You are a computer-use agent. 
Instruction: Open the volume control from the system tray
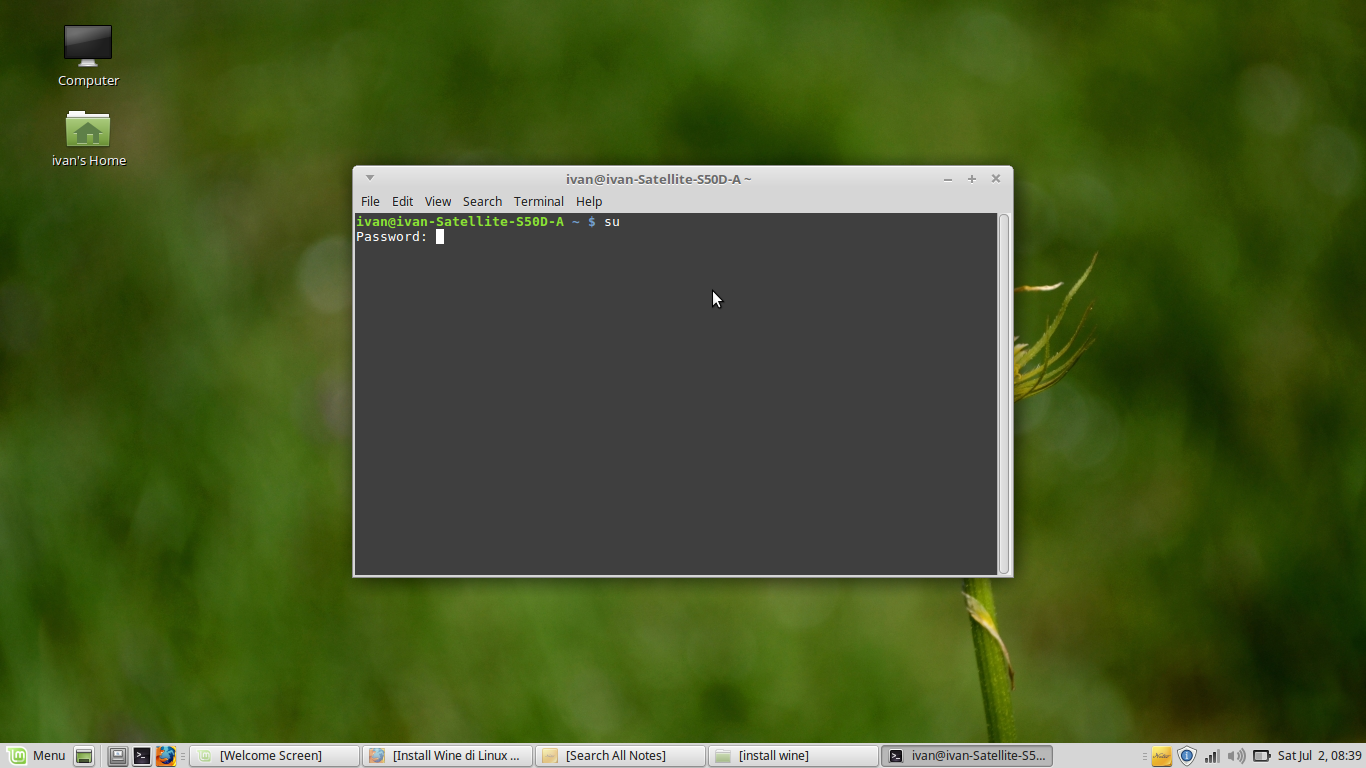coord(1236,755)
